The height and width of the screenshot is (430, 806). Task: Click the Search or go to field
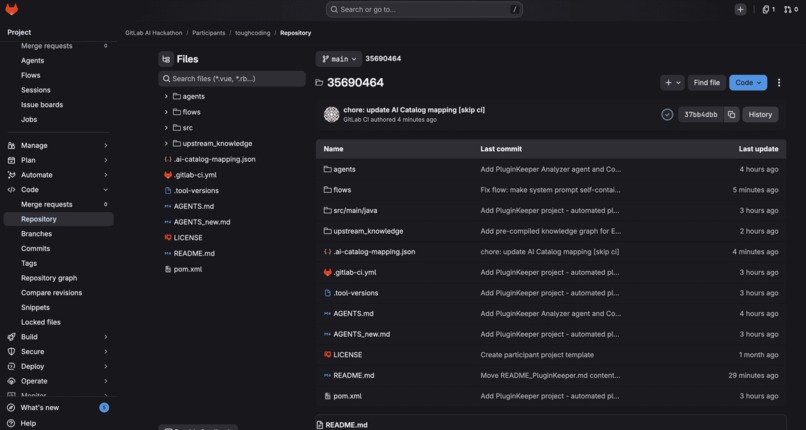pos(424,9)
